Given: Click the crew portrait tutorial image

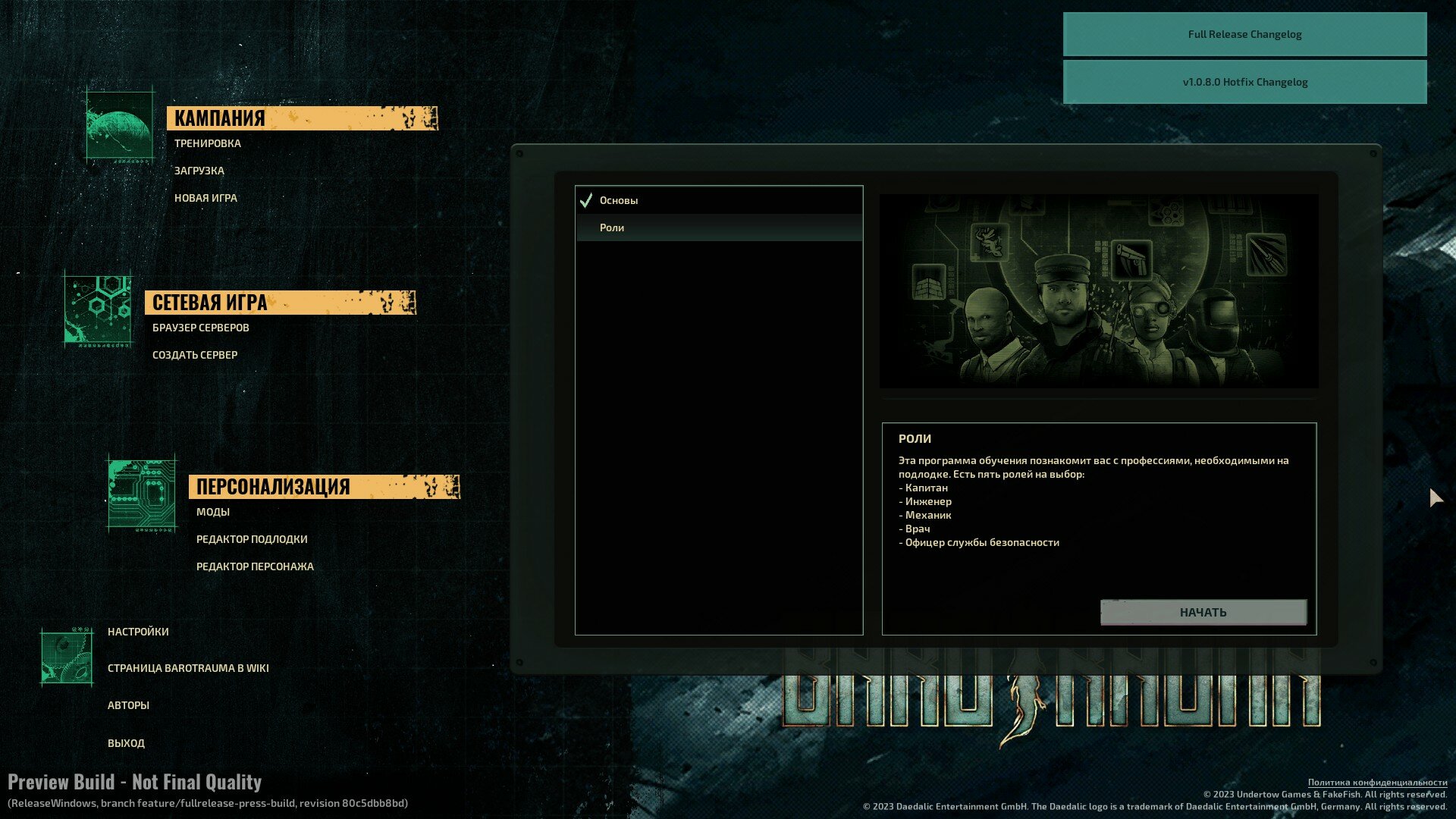Looking at the screenshot, I should click(x=1099, y=291).
